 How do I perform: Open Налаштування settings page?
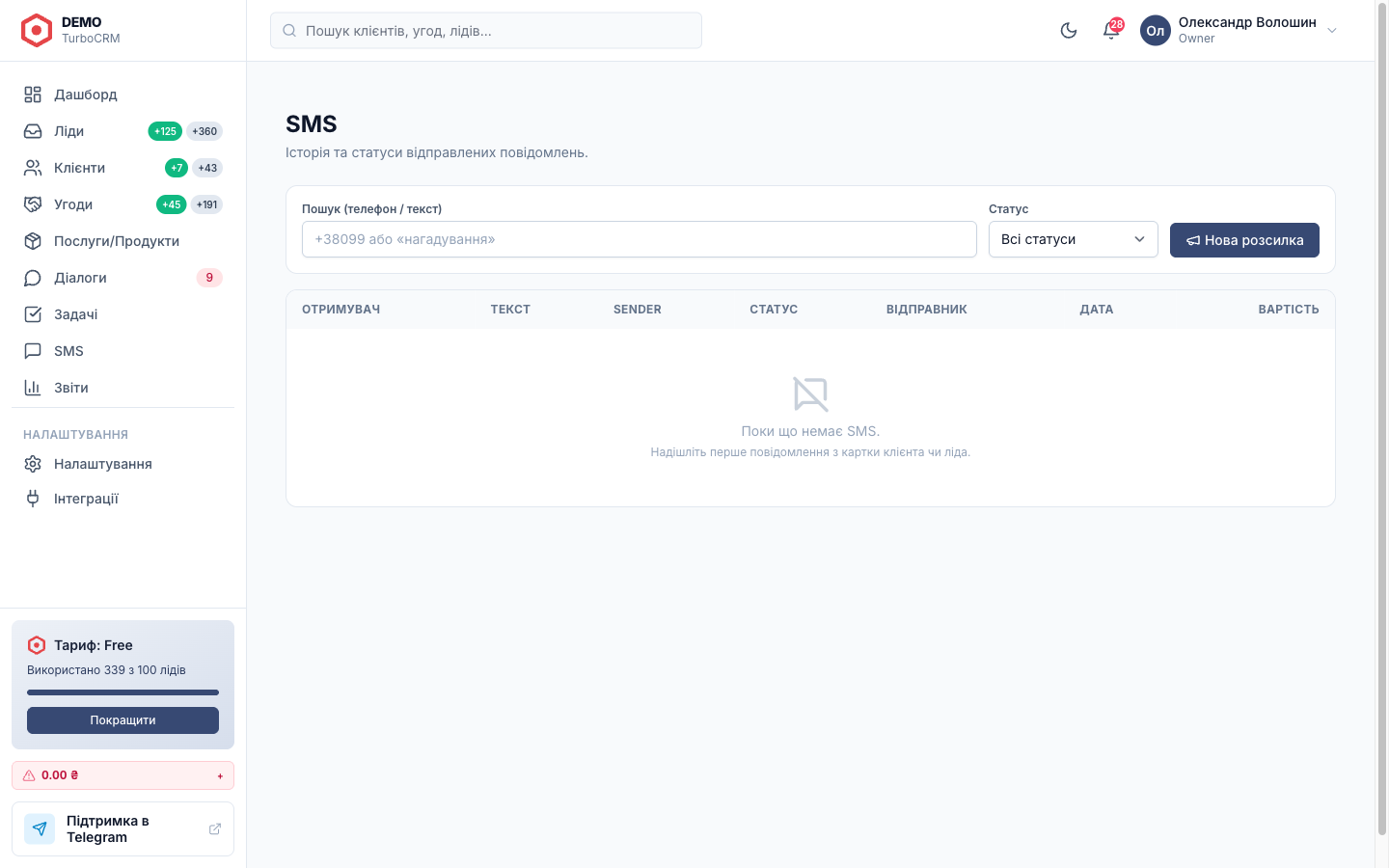point(123,464)
